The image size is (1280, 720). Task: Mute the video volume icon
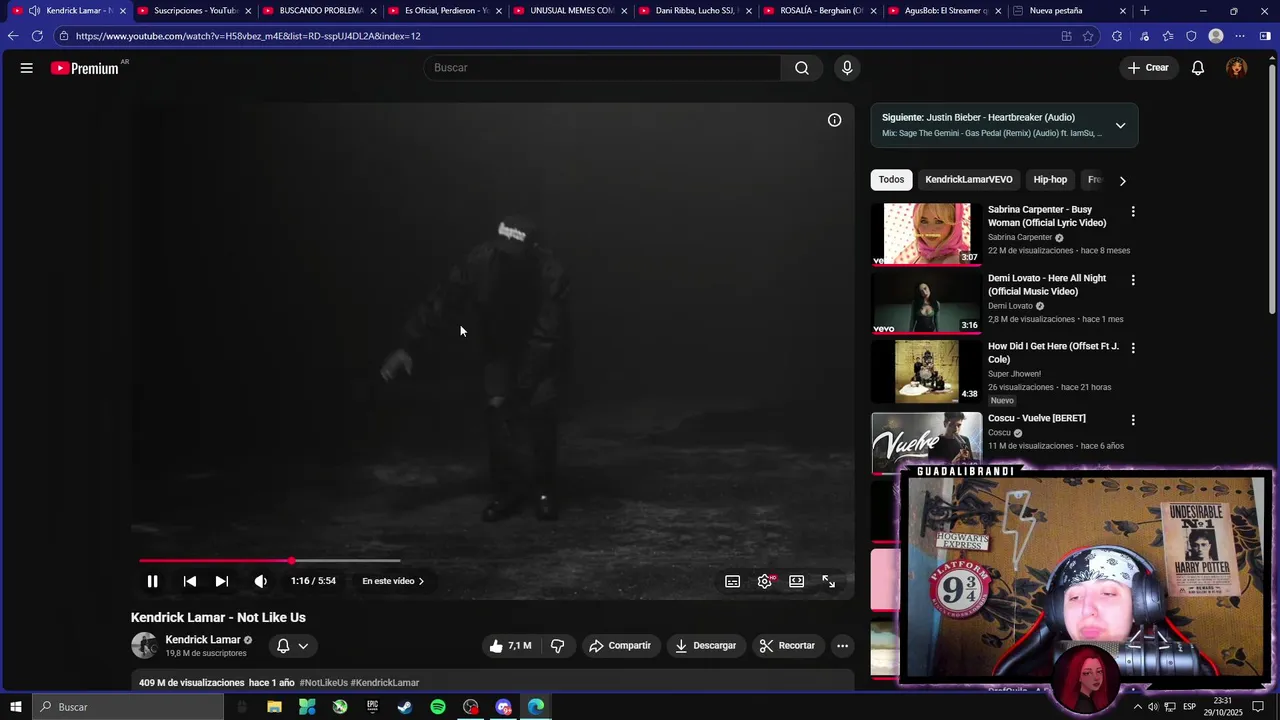coord(261,581)
